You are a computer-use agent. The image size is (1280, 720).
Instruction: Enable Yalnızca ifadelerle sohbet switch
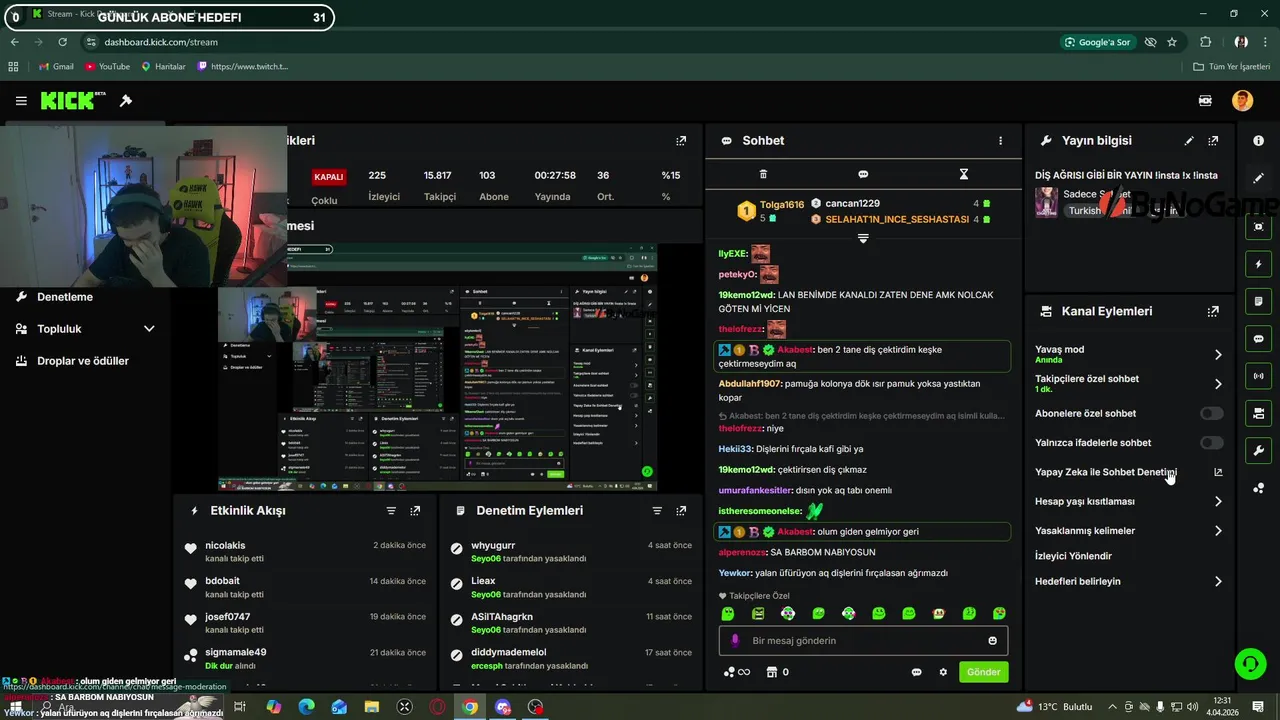[1211, 442]
